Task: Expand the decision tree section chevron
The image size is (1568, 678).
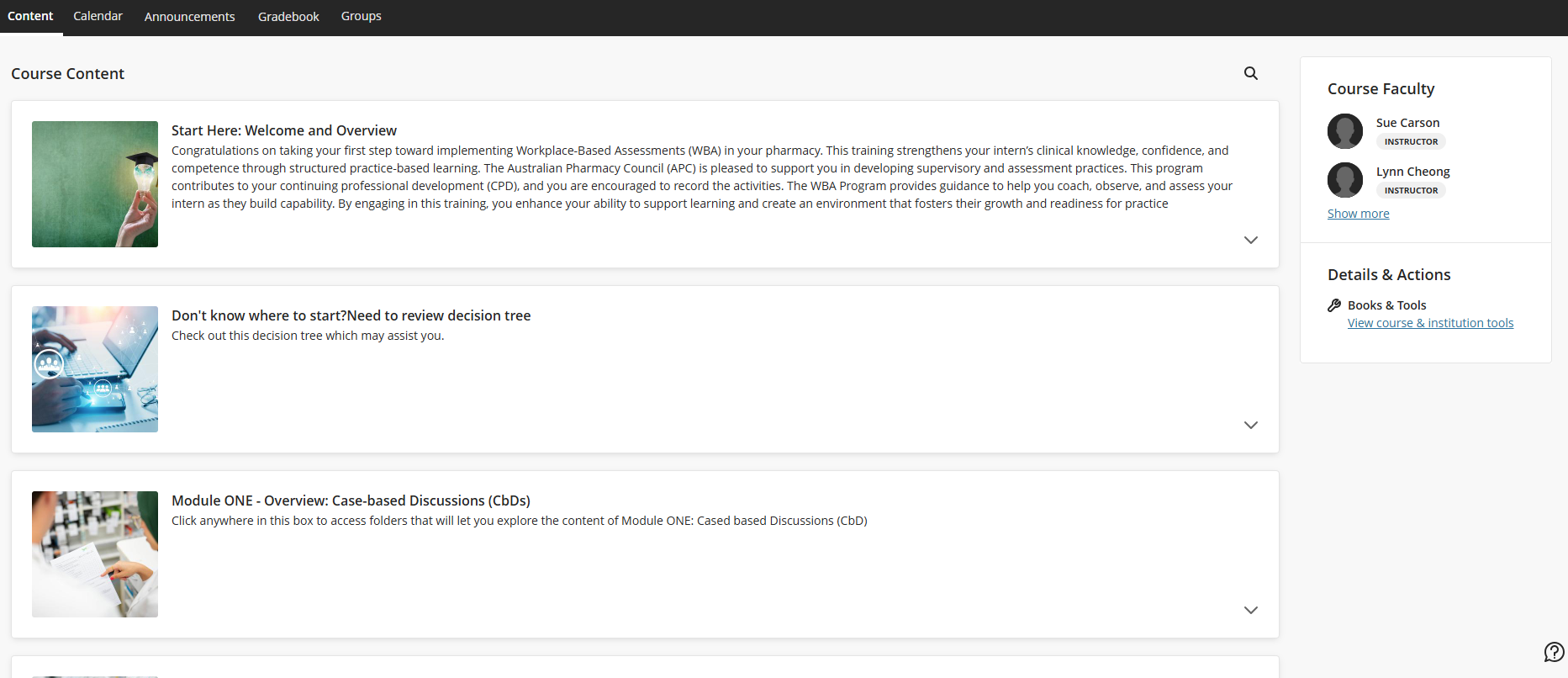Action: coord(1251,425)
